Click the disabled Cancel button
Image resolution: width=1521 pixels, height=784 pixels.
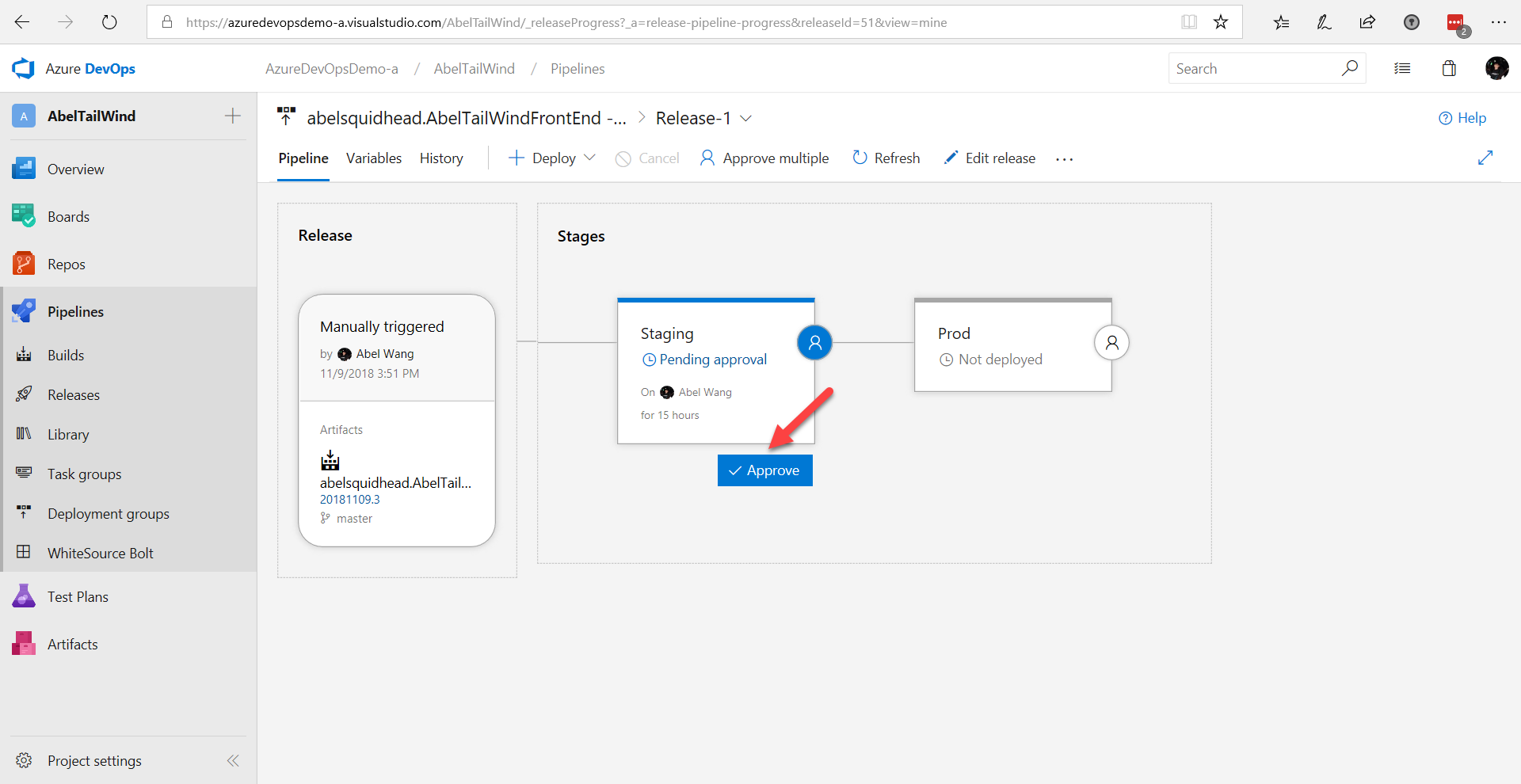point(647,158)
